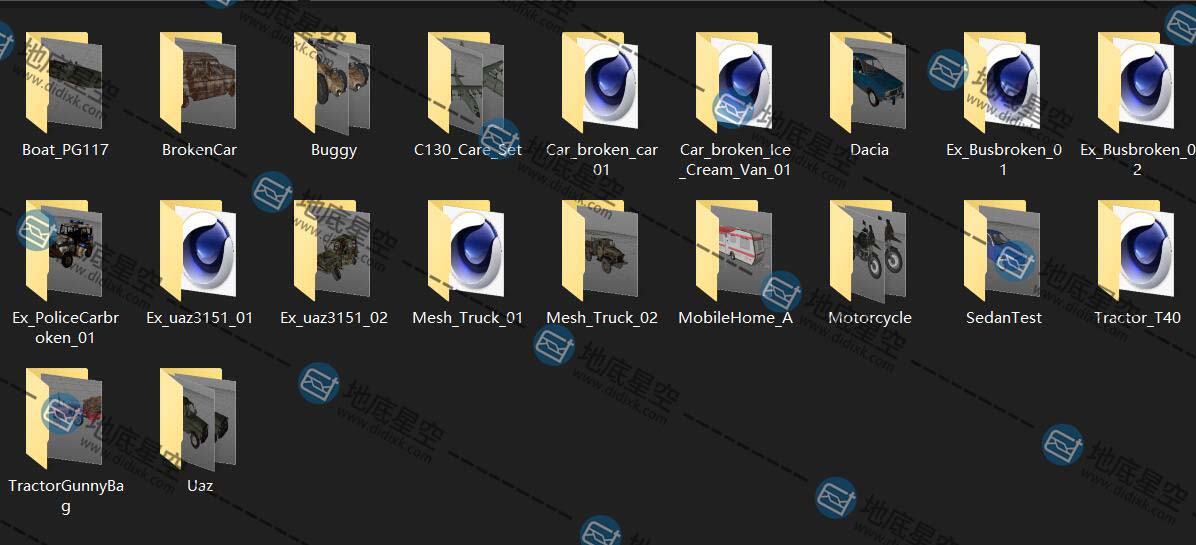This screenshot has height=545, width=1196.
Task: Click the Motorcycle name text
Action: [870, 318]
